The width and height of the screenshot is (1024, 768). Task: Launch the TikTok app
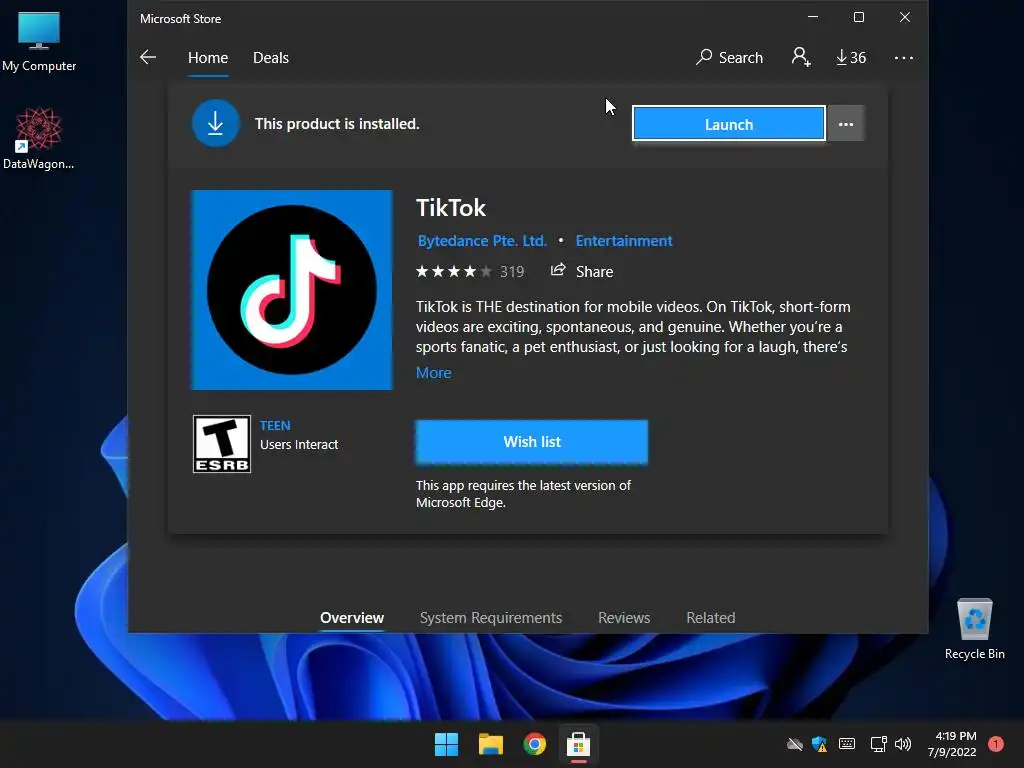tap(729, 123)
